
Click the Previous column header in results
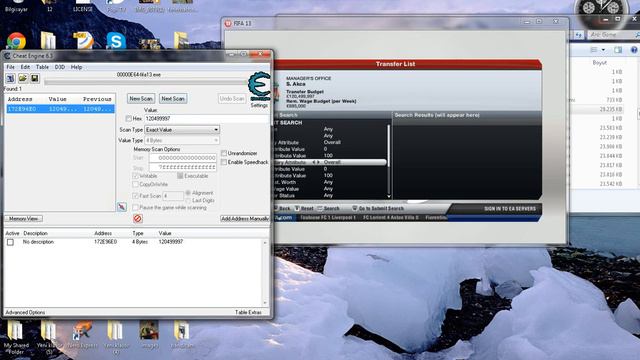click(x=97, y=99)
